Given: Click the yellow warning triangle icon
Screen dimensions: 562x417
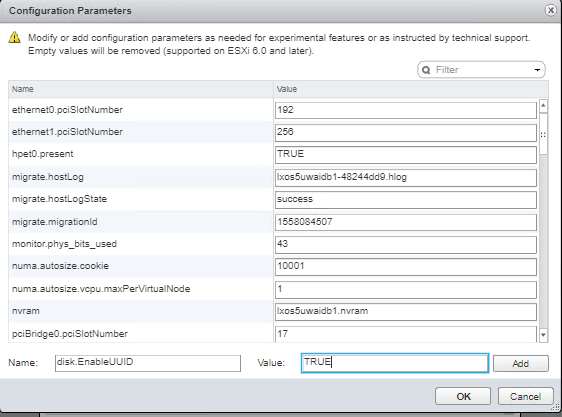Looking at the screenshot, I should coord(14,37).
